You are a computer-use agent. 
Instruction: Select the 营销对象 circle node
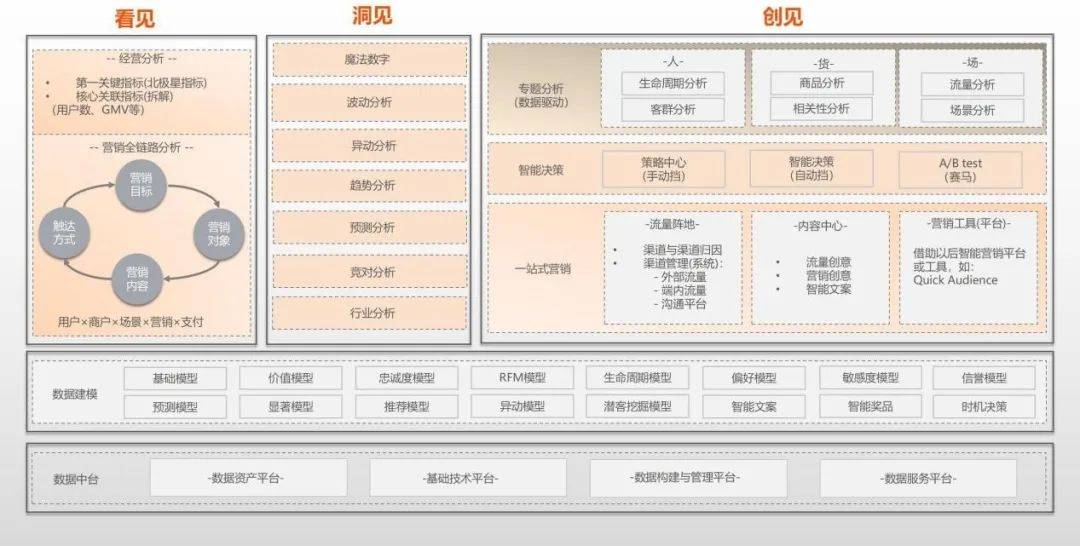(x=218, y=234)
